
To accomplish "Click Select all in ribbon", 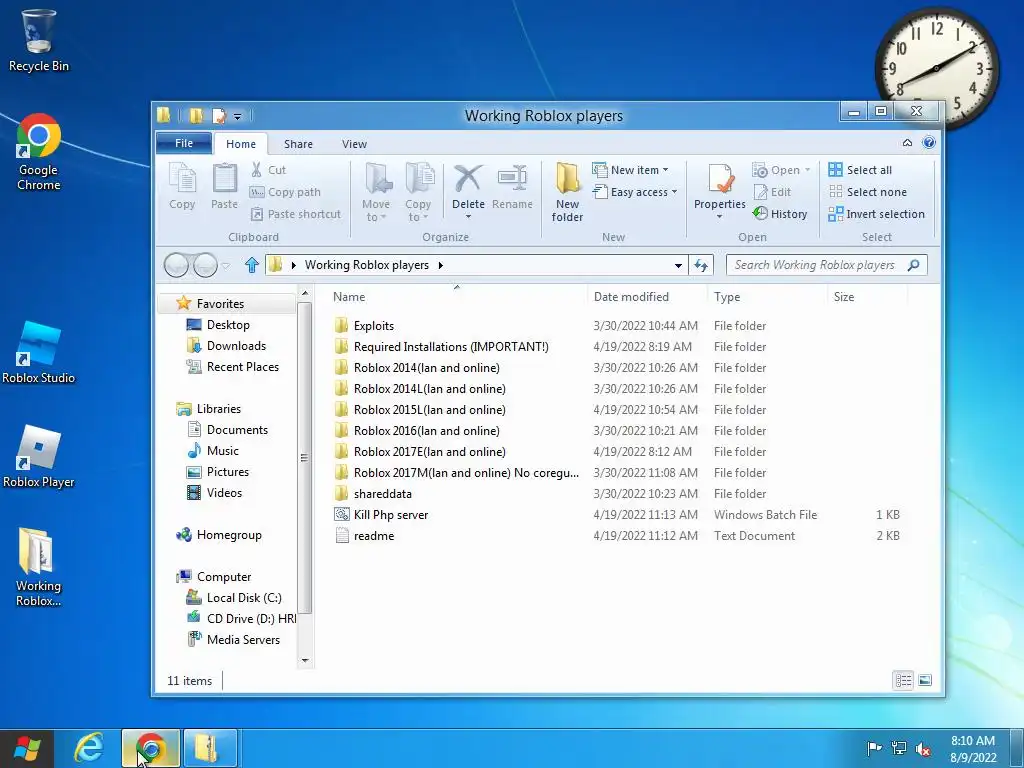I will point(860,170).
